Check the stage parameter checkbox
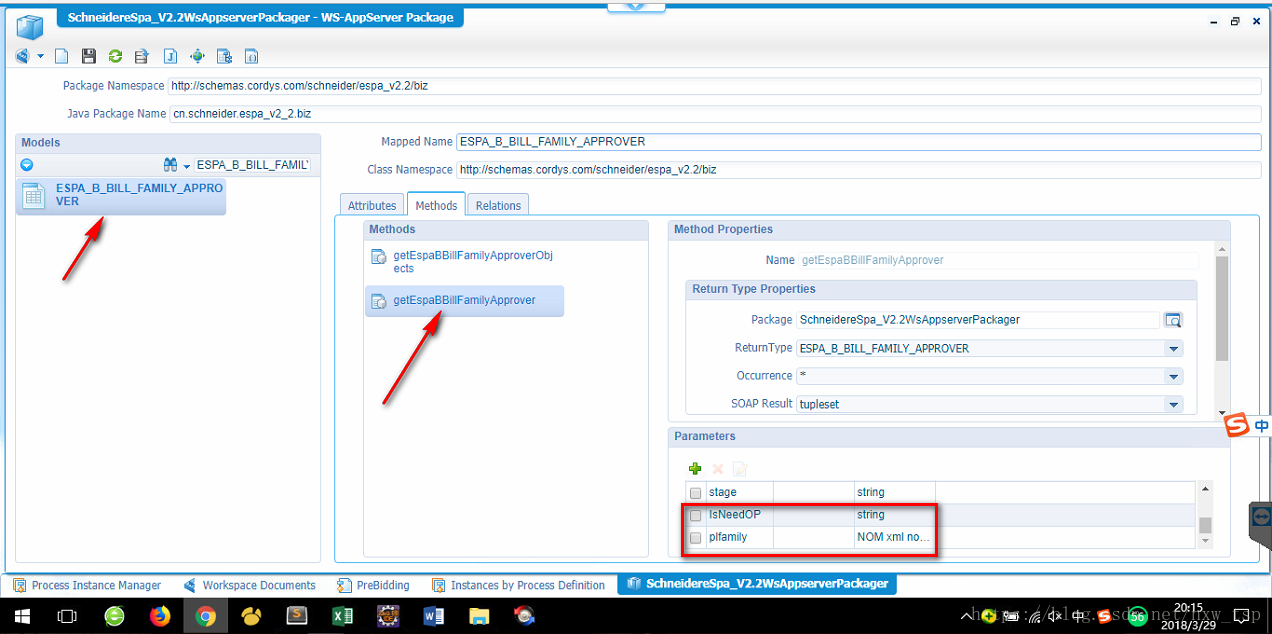This screenshot has width=1272, height=634. [696, 493]
